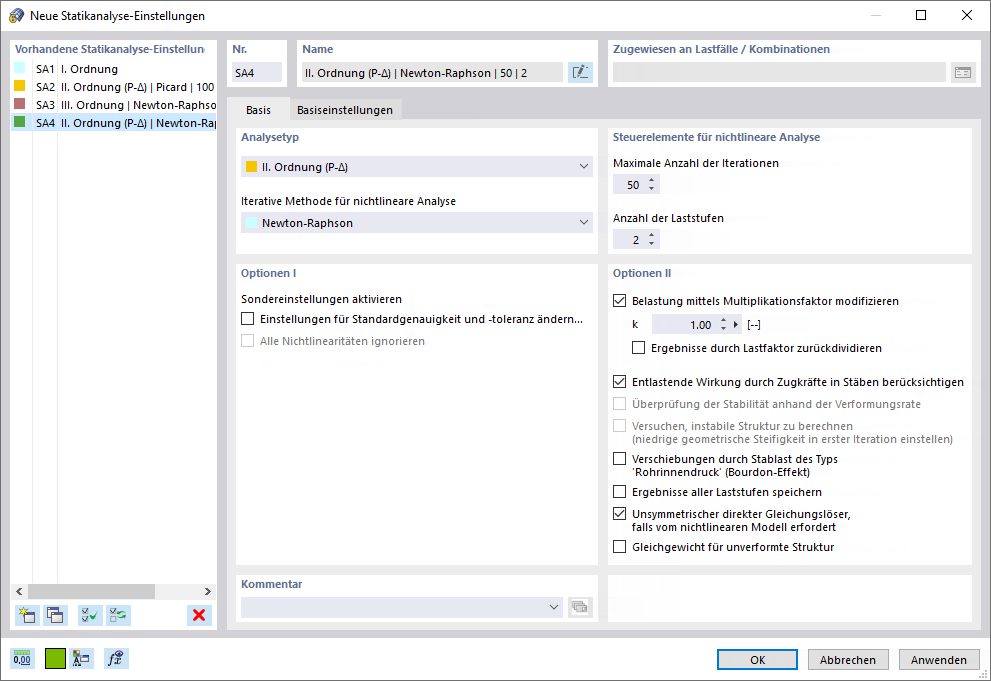Delete the selected setting with red X

click(199, 615)
